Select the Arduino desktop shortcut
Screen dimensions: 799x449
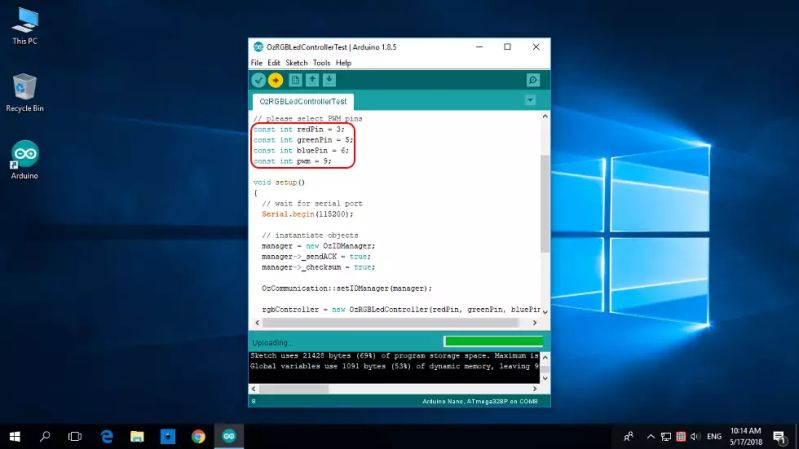tap(24, 160)
